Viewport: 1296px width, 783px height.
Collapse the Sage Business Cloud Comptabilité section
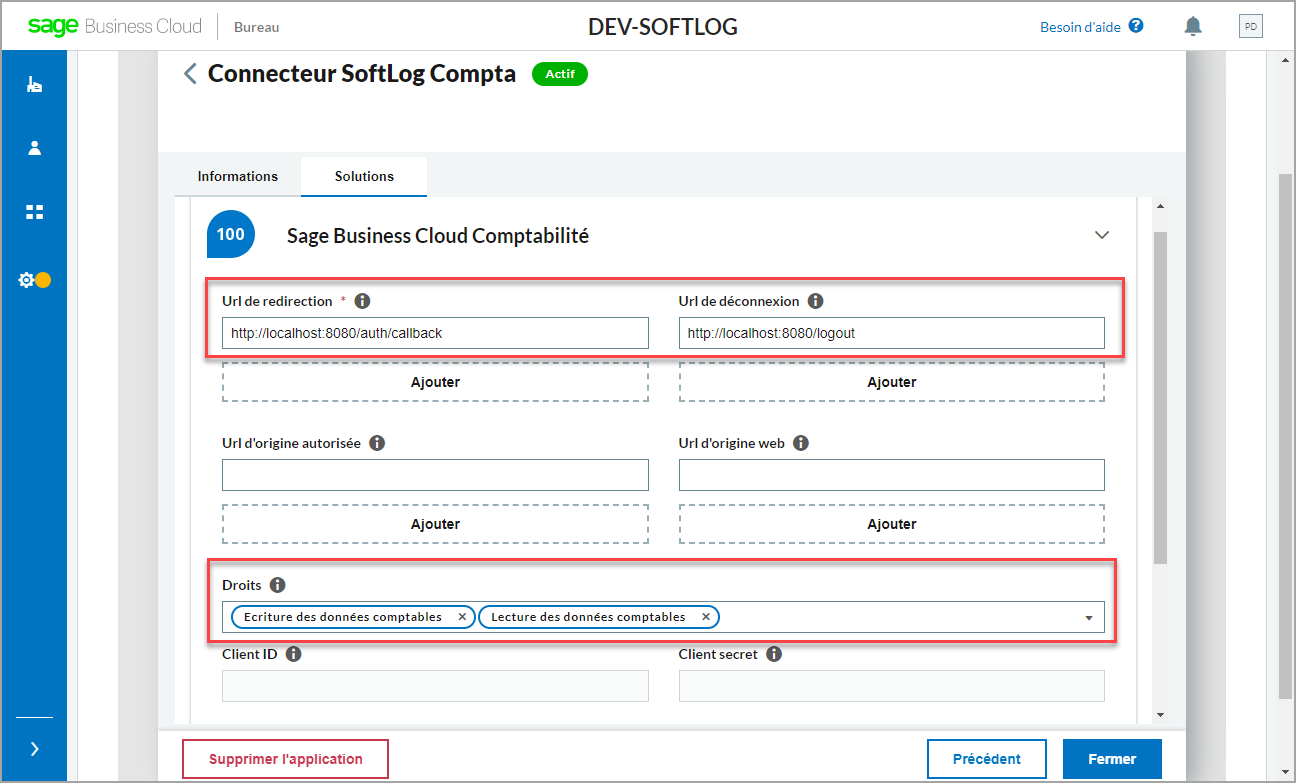pyautogui.click(x=1102, y=235)
